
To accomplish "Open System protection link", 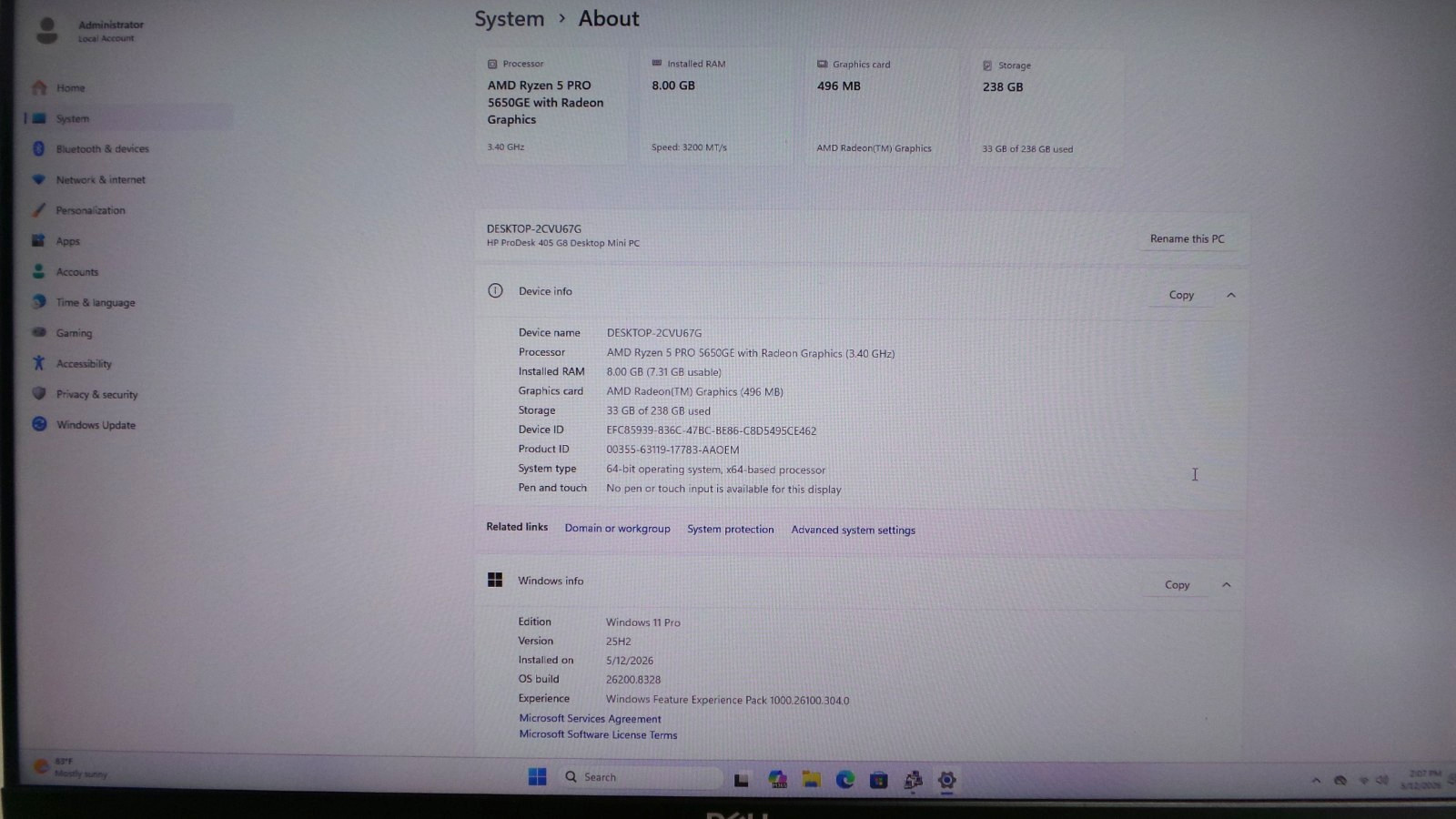I will 730,530.
